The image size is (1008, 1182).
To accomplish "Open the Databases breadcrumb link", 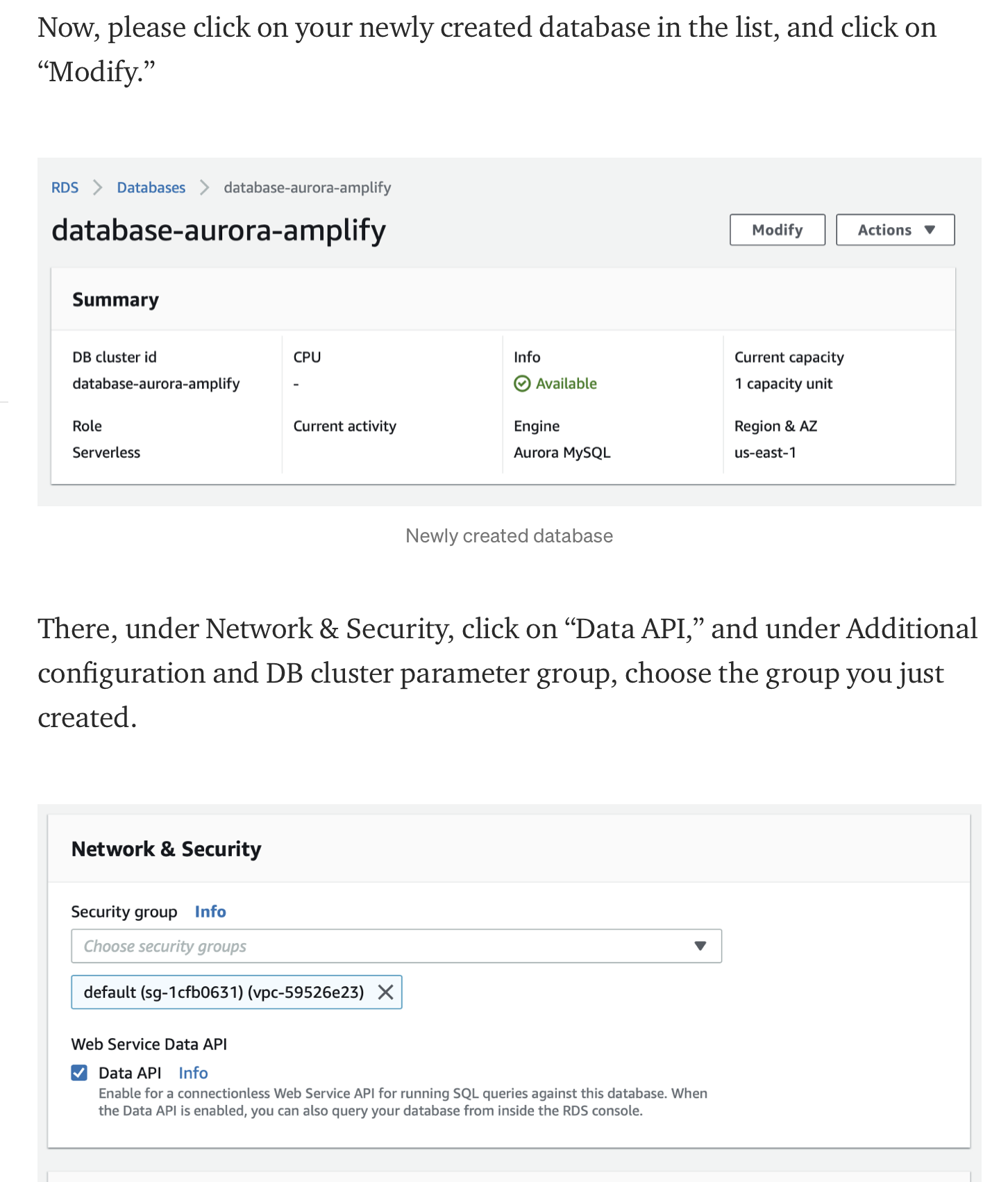I will coord(151,188).
